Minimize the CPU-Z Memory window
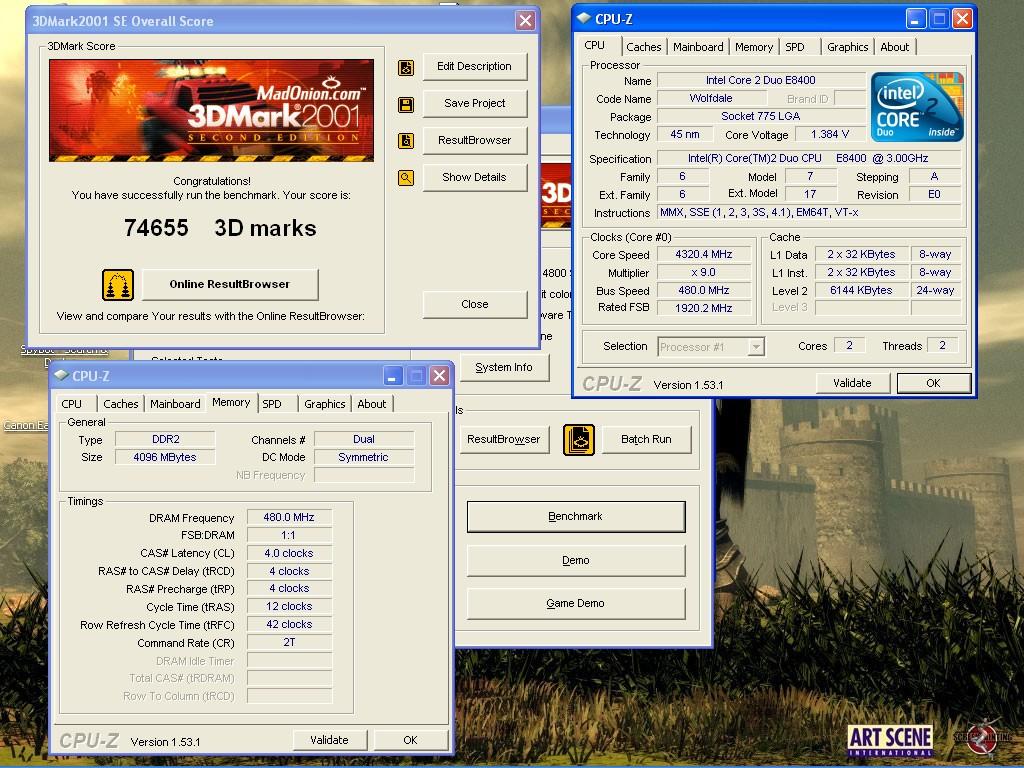Image resolution: width=1024 pixels, height=768 pixels. pyautogui.click(x=392, y=376)
